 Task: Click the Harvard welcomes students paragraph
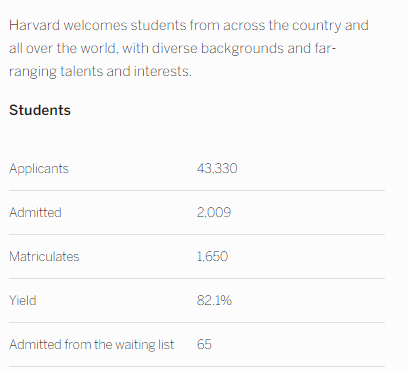189,48
